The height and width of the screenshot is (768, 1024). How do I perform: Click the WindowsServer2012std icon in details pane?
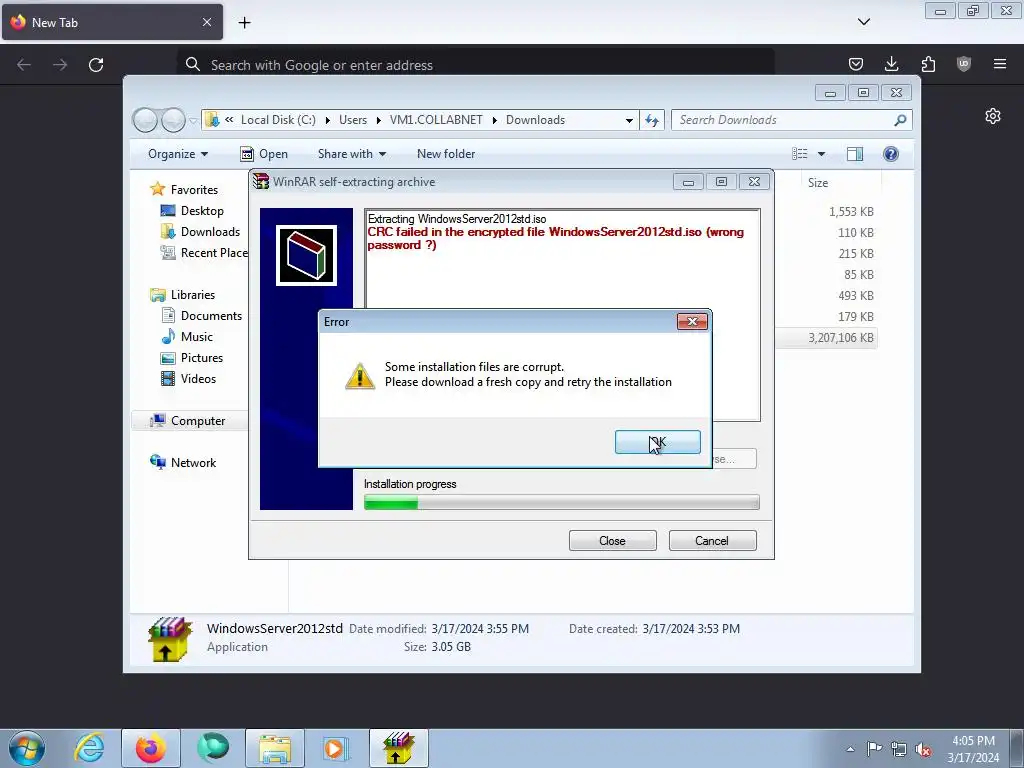tap(170, 639)
